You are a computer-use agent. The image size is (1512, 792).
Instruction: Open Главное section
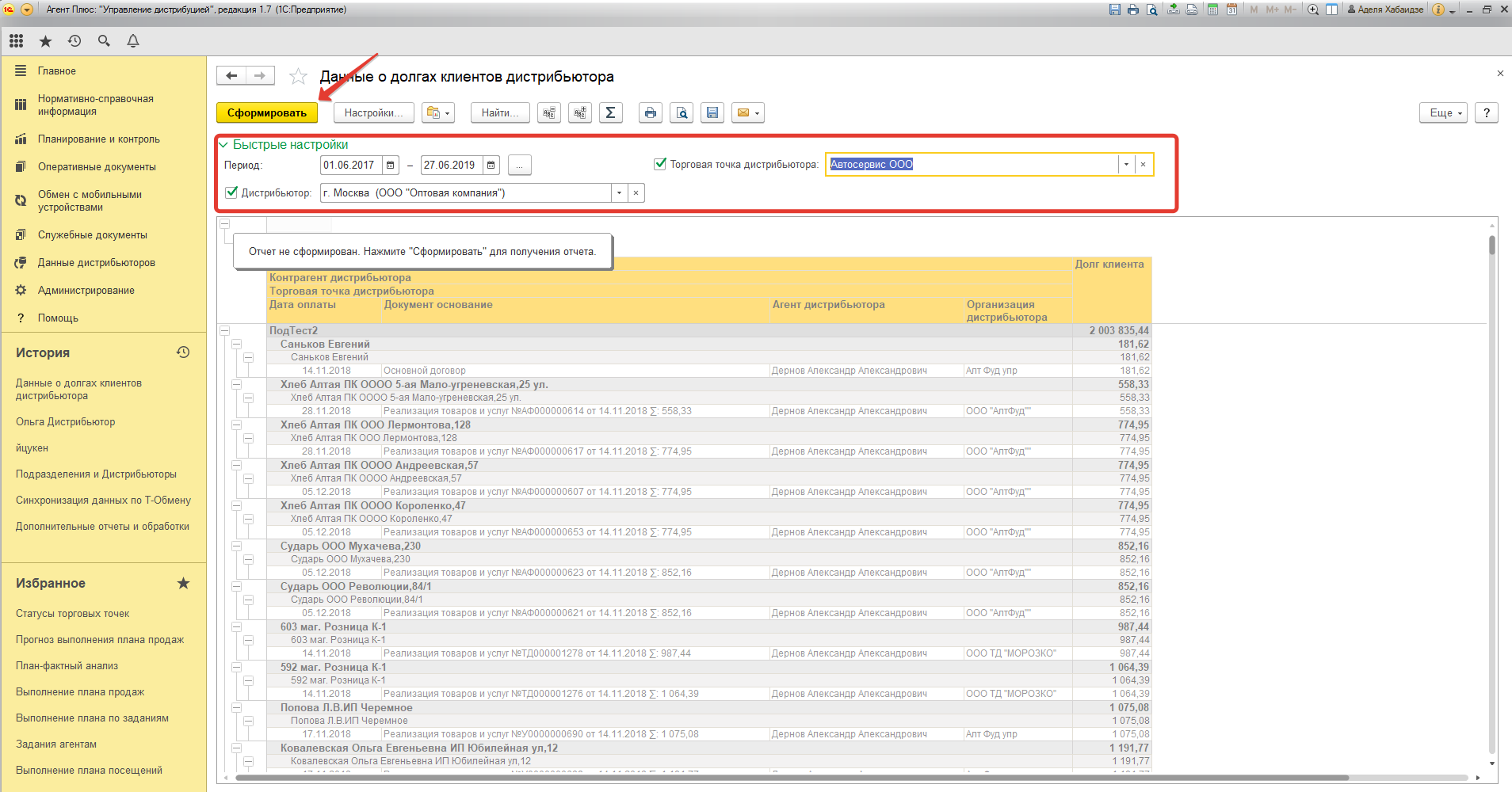pos(57,70)
